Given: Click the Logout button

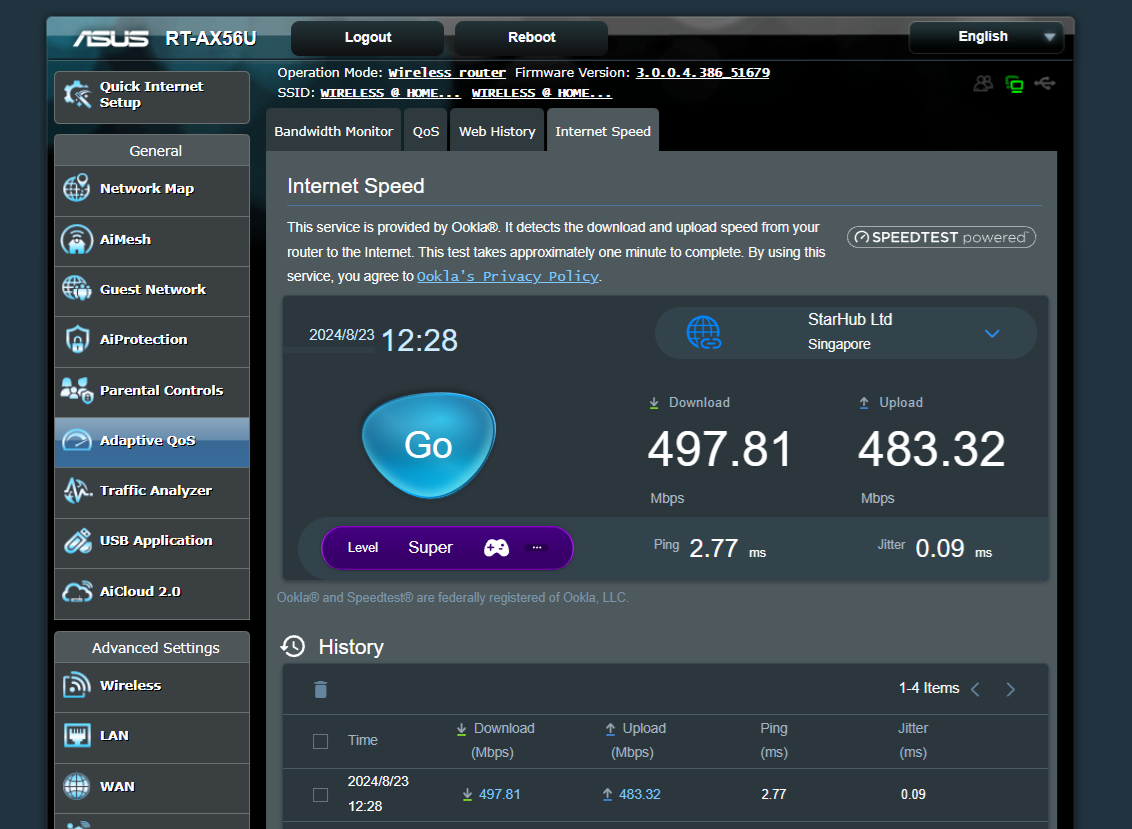Looking at the screenshot, I should (x=367, y=38).
